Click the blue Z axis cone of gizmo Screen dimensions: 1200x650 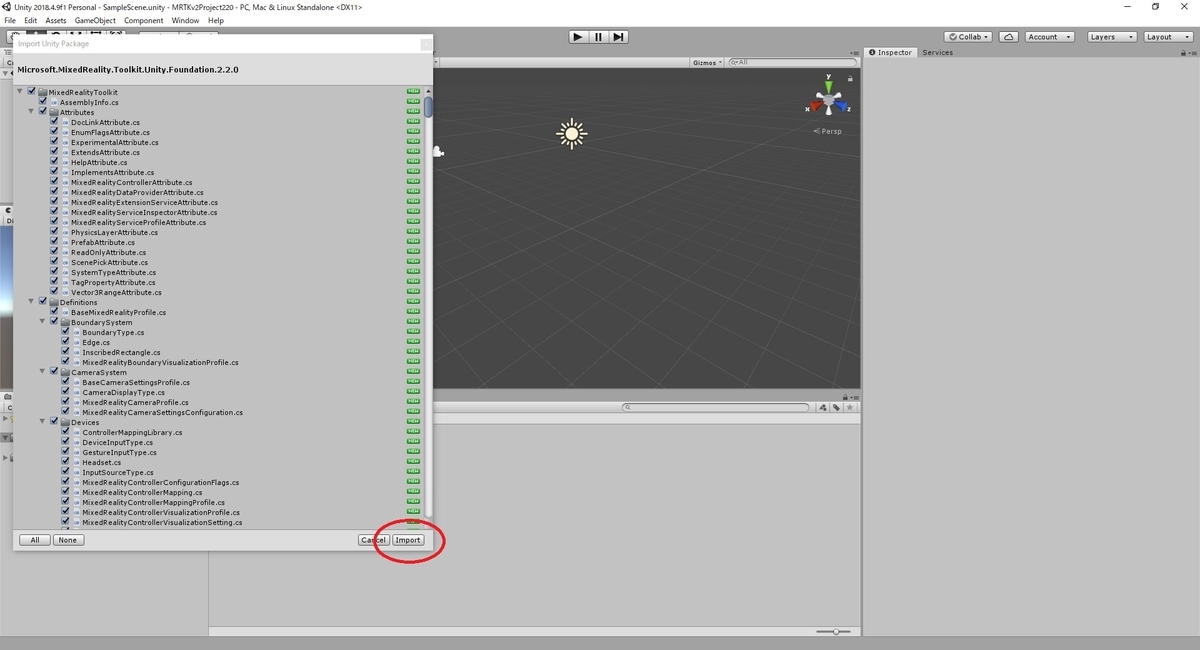[842, 105]
